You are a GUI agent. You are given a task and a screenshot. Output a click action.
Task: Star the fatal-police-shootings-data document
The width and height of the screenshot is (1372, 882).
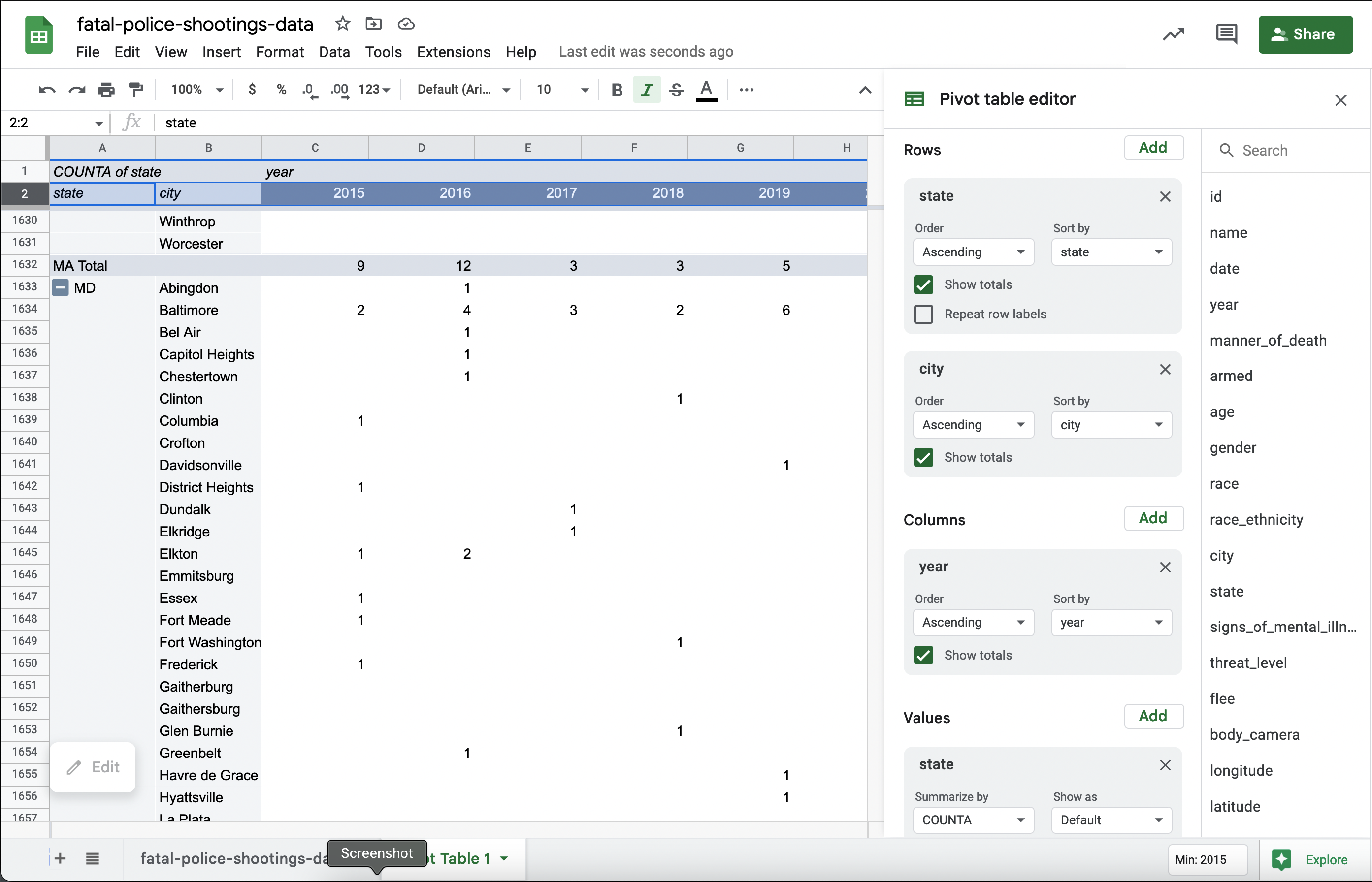click(x=342, y=24)
